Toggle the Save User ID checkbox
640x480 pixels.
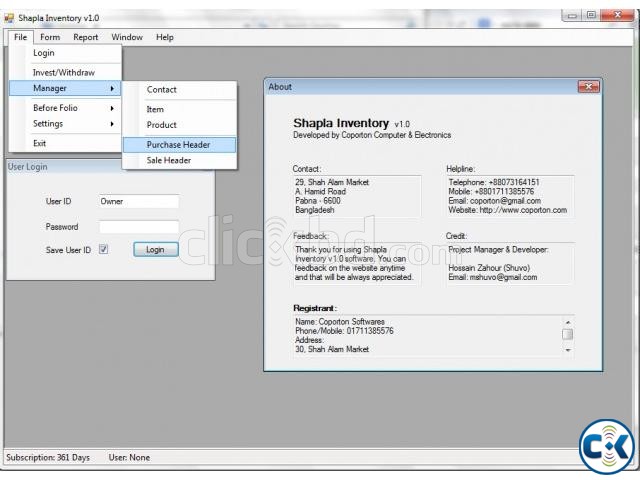[x=104, y=249]
